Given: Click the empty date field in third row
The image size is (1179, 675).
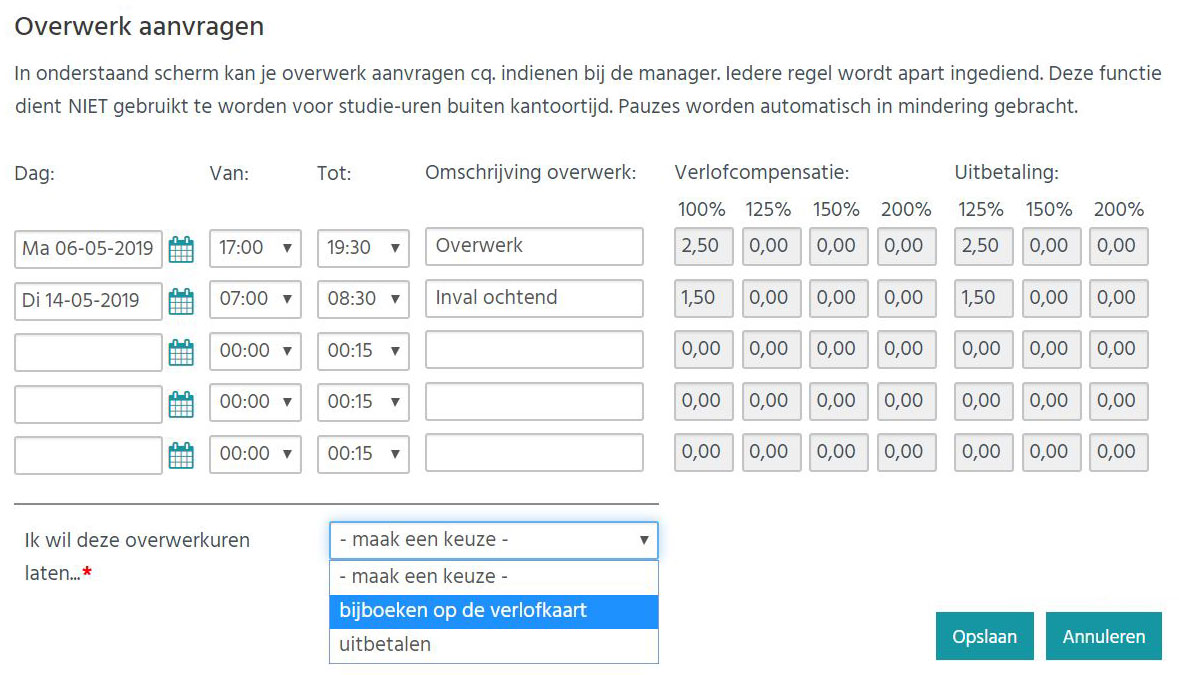Looking at the screenshot, I should pyautogui.click(x=89, y=352).
